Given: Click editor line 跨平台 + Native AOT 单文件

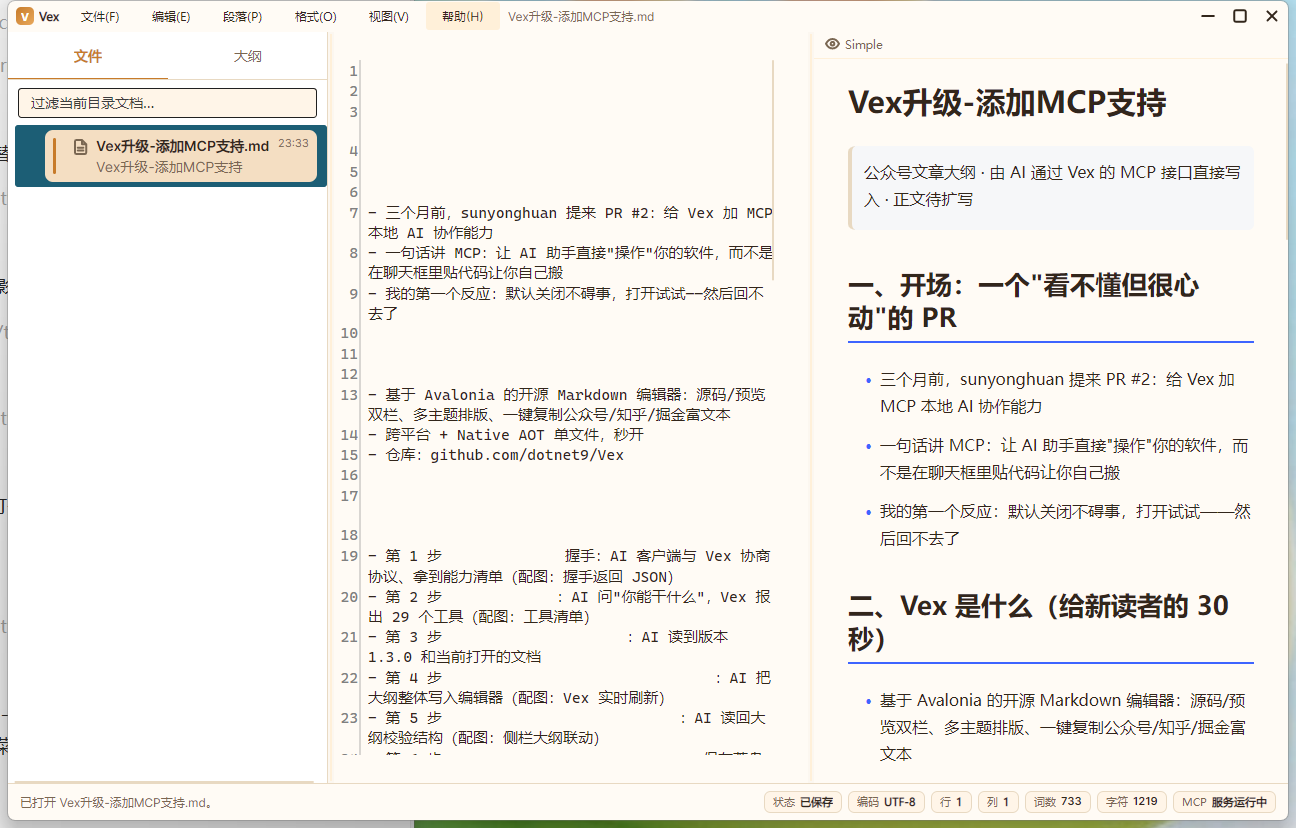Looking at the screenshot, I should tap(506, 435).
